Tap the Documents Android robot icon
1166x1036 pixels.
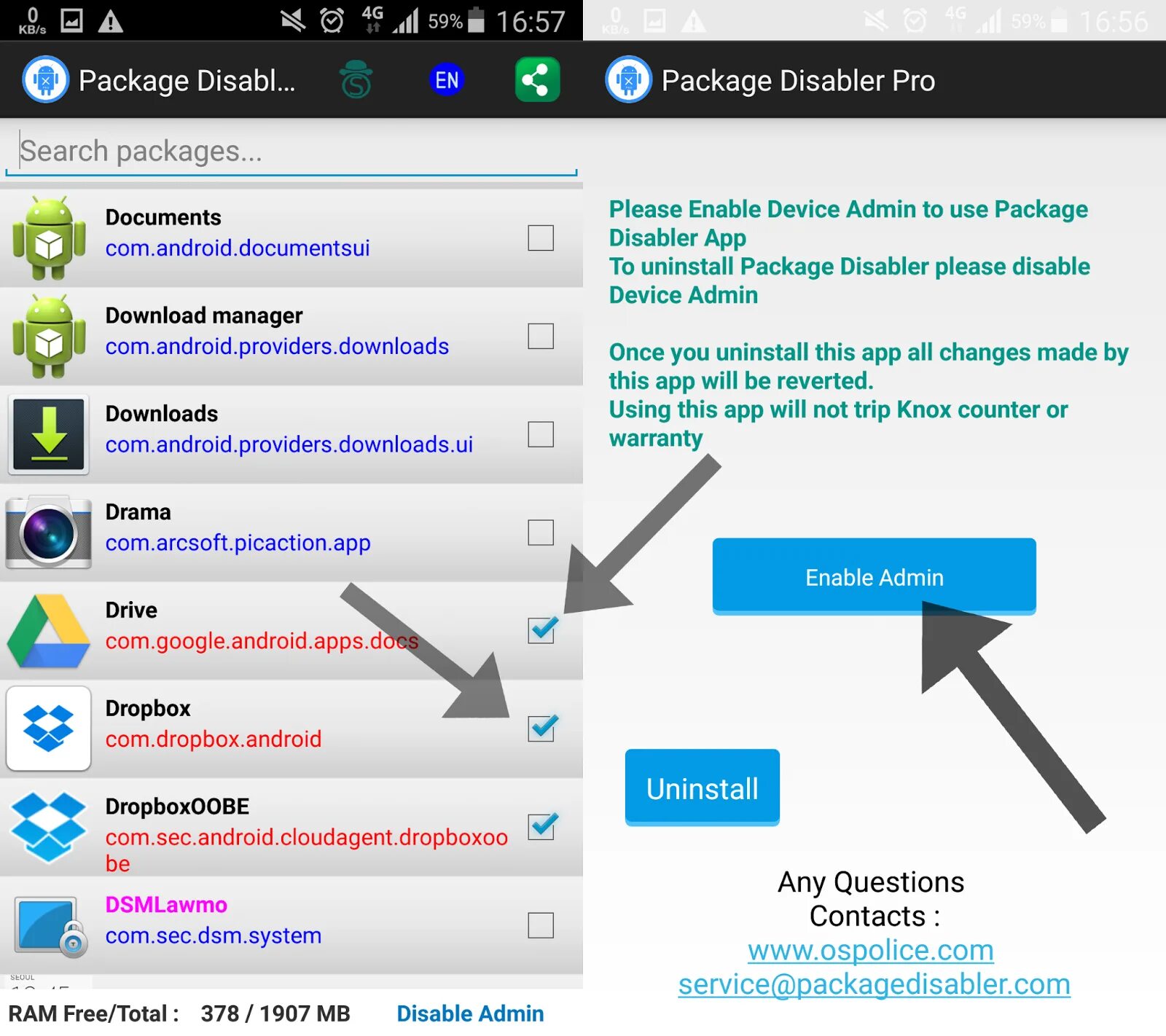(x=49, y=238)
